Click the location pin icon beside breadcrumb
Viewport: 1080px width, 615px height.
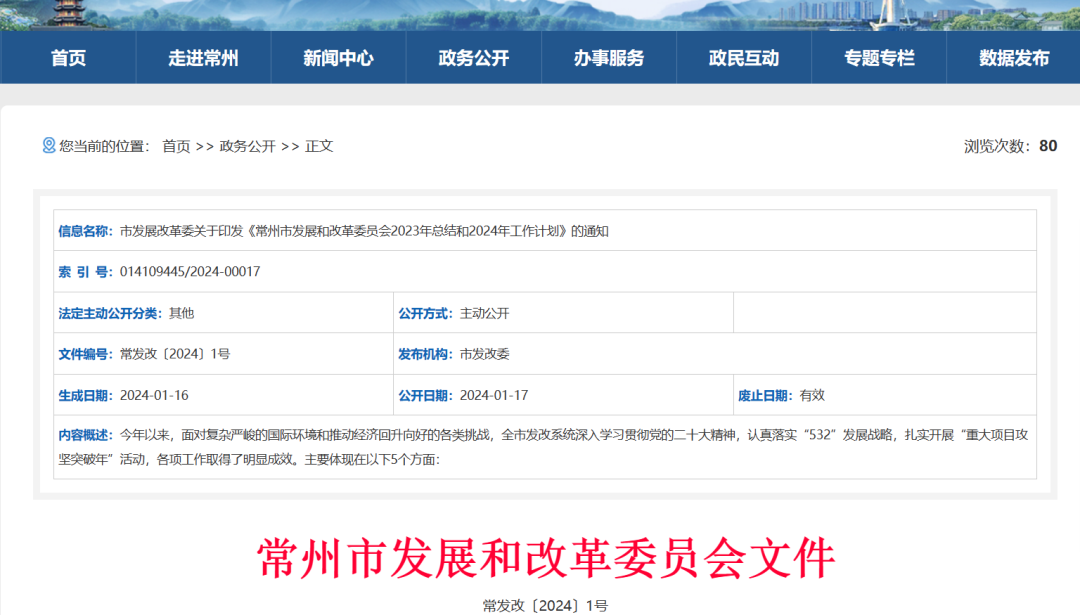click(48, 146)
